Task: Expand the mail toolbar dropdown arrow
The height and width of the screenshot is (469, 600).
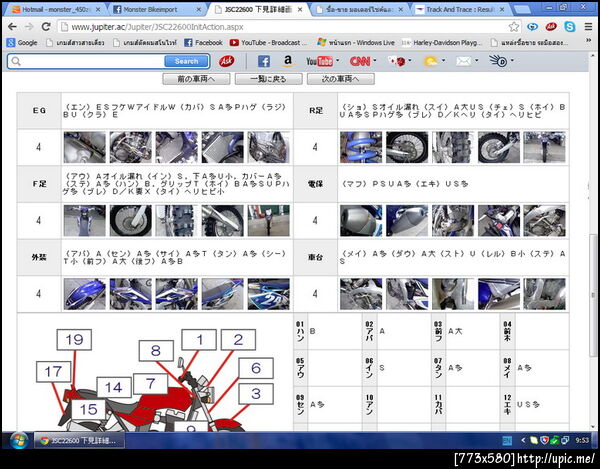Action: pos(476,60)
